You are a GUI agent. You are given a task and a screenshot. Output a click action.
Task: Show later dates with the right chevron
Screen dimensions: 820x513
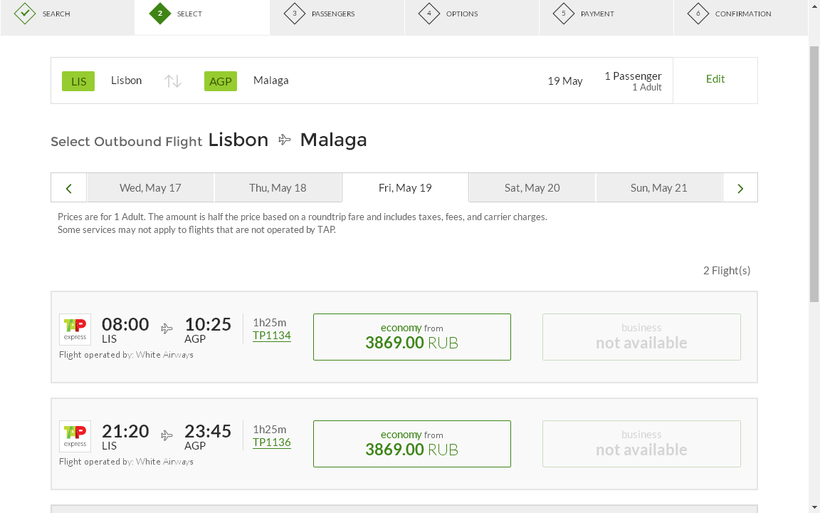[740, 188]
